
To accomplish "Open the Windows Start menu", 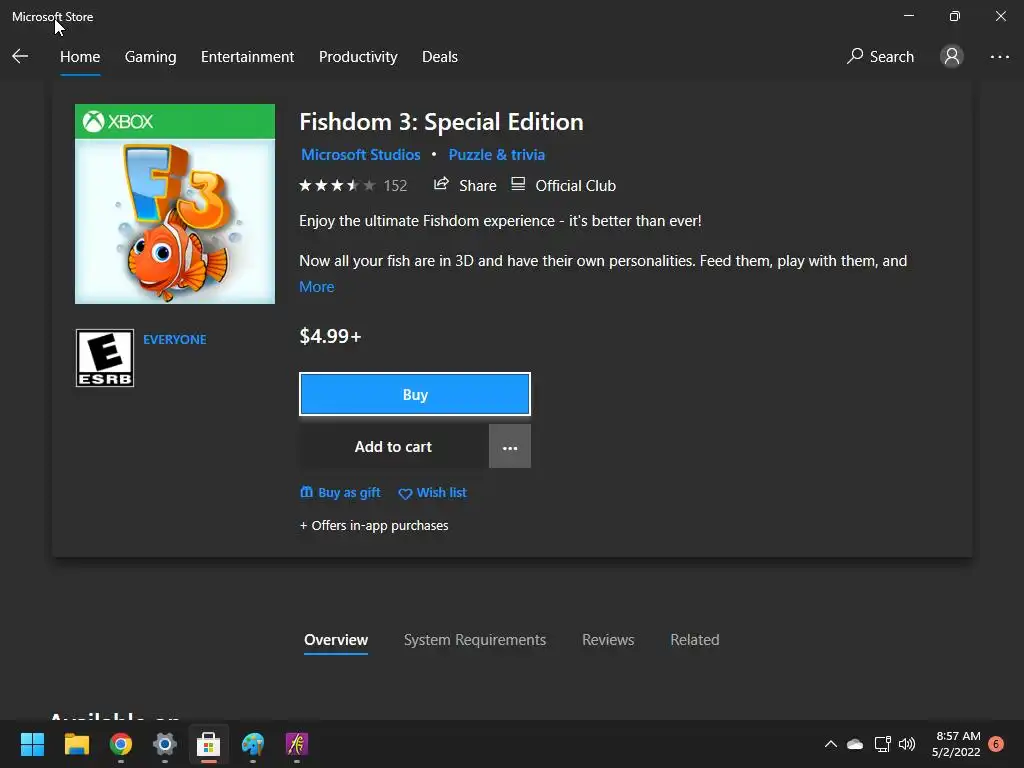I will tap(32, 744).
